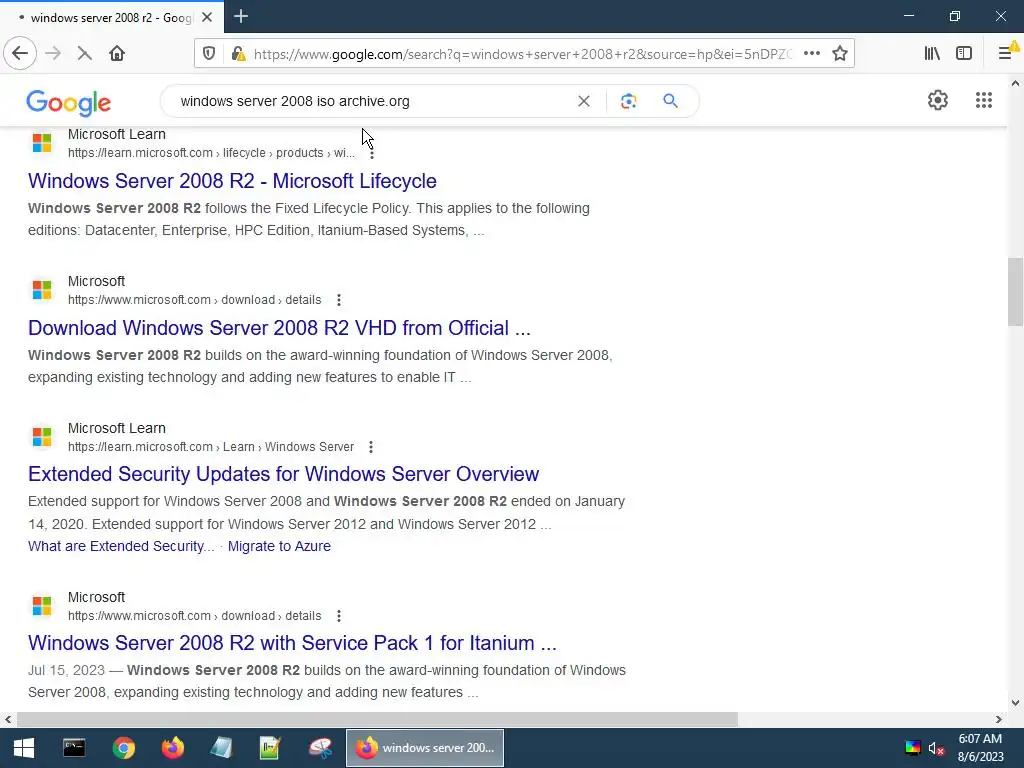Open the paint app icon in the taskbar
1024x768 pixels.
coord(321,748)
